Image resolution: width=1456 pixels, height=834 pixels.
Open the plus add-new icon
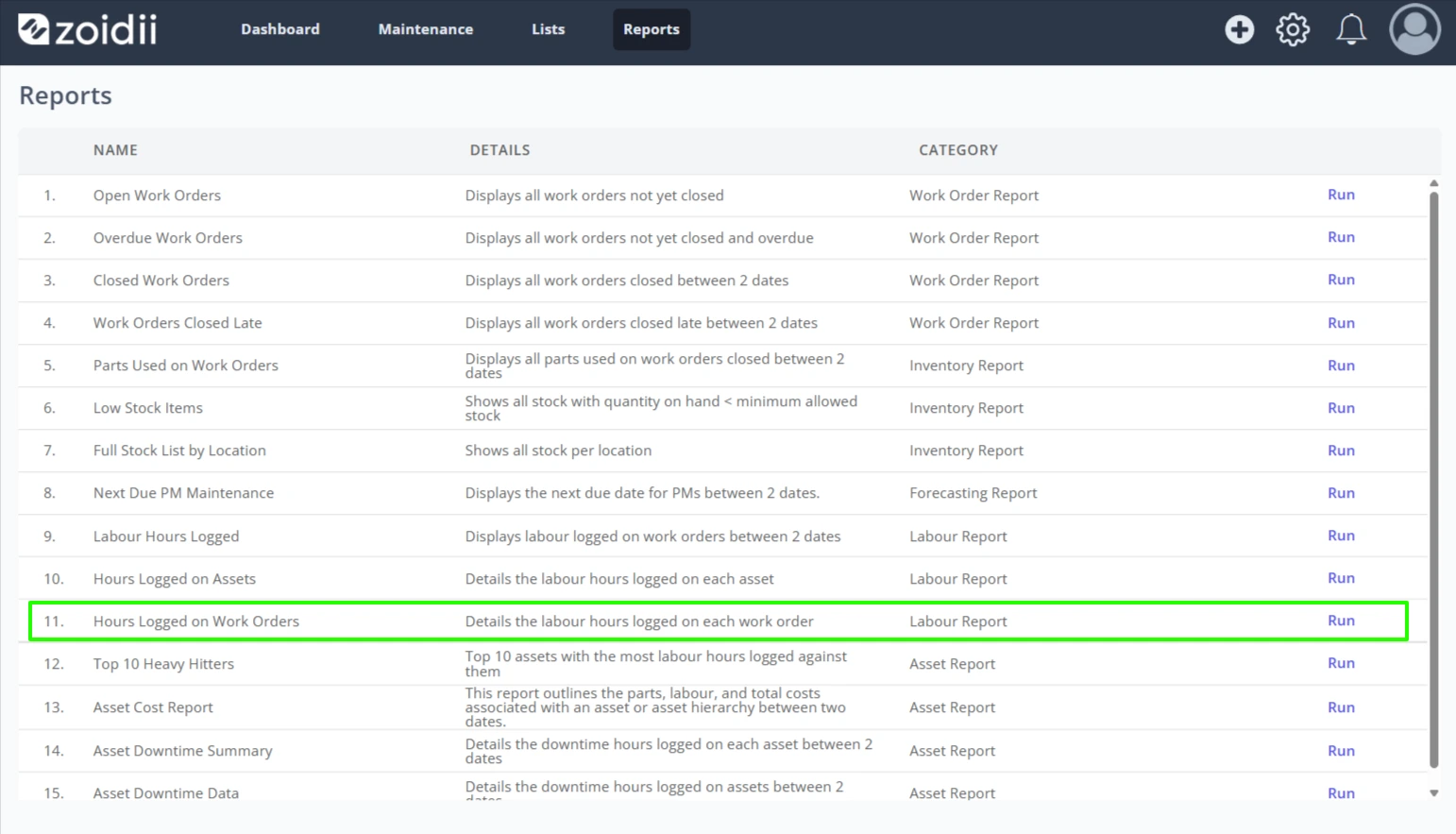[x=1239, y=29]
